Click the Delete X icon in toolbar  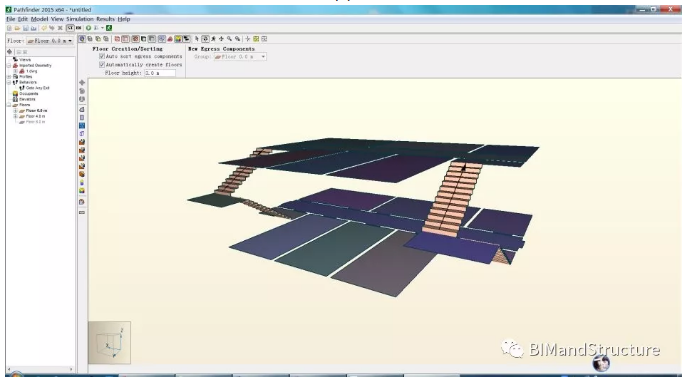coord(60,28)
